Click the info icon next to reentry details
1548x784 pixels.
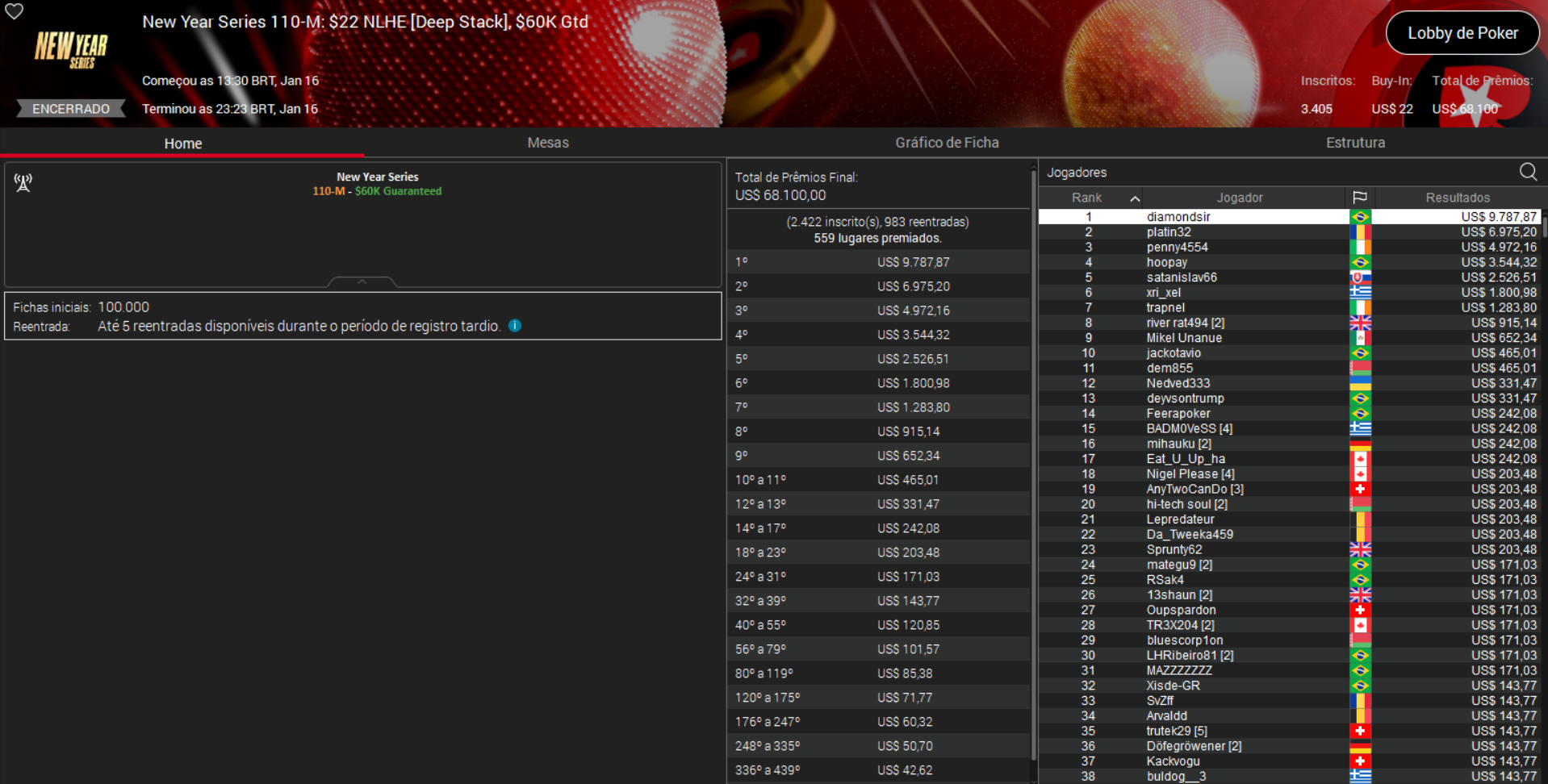tap(515, 325)
